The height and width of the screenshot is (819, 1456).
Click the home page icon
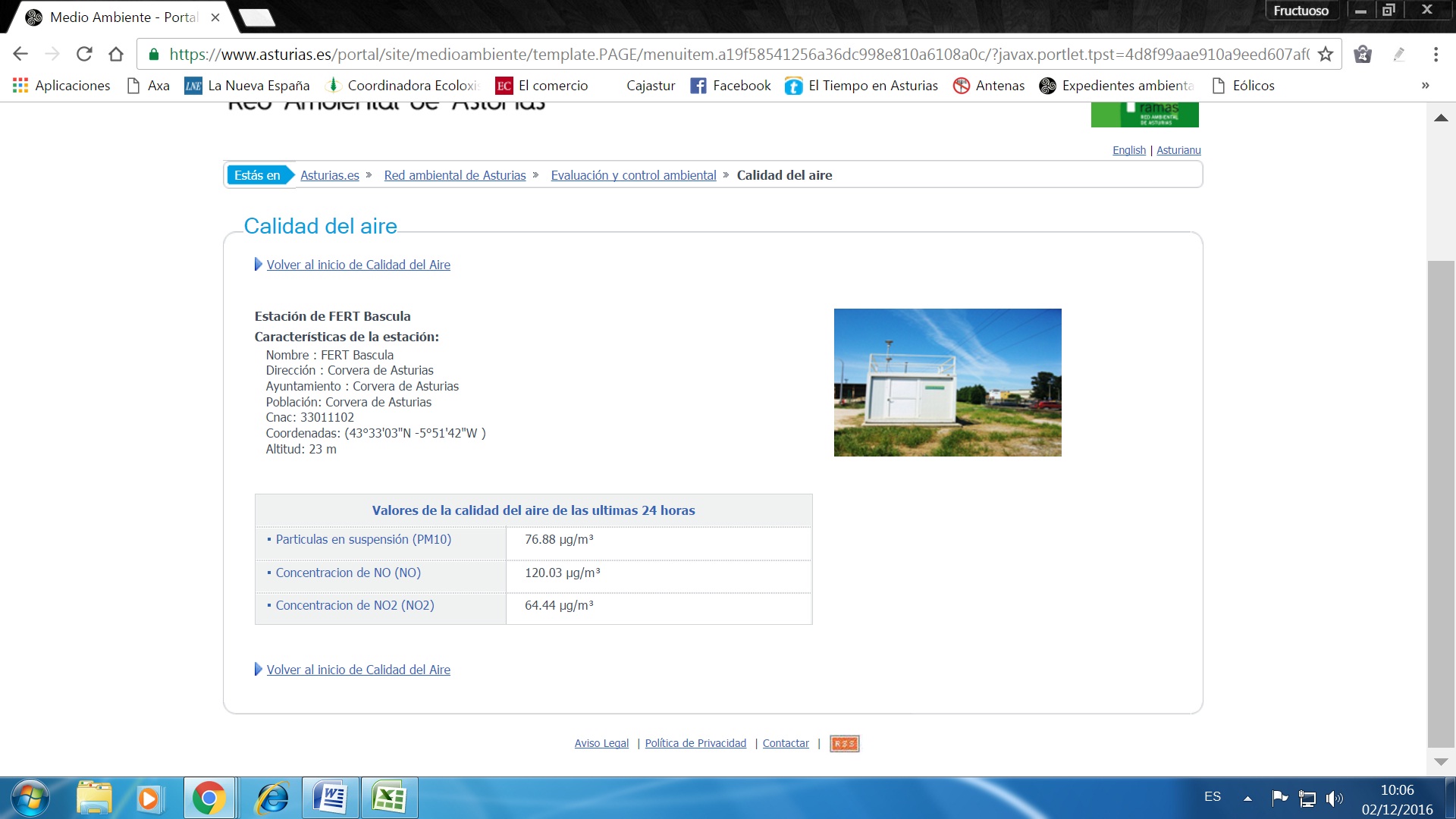pos(115,54)
